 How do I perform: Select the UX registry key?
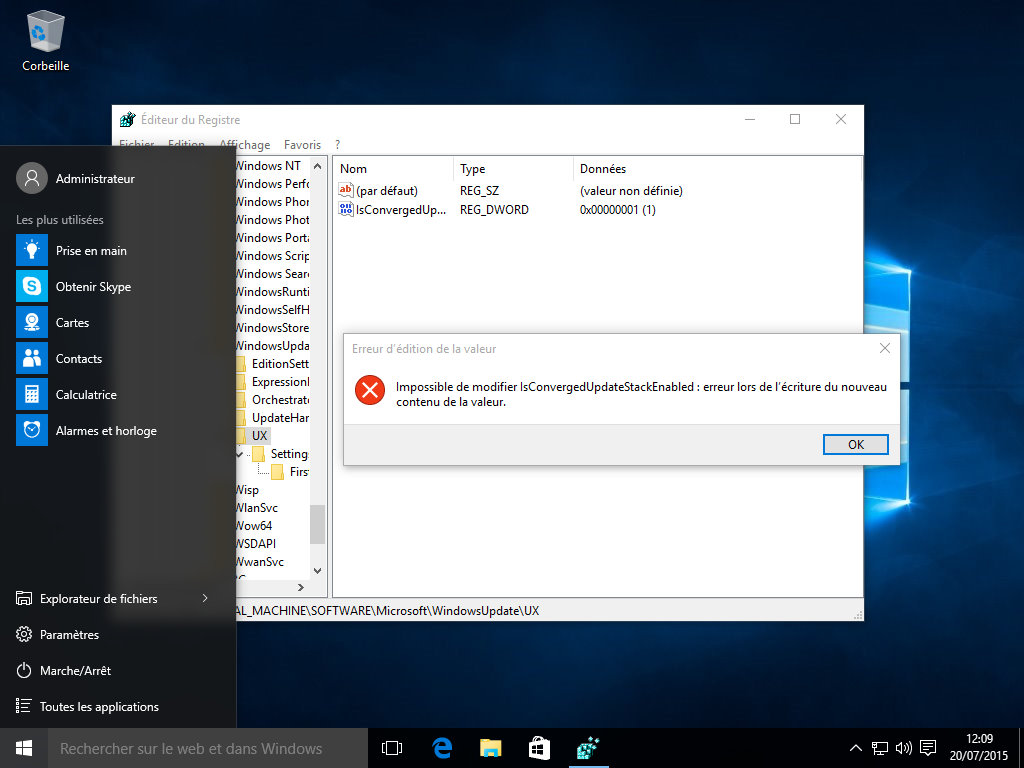tap(260, 436)
